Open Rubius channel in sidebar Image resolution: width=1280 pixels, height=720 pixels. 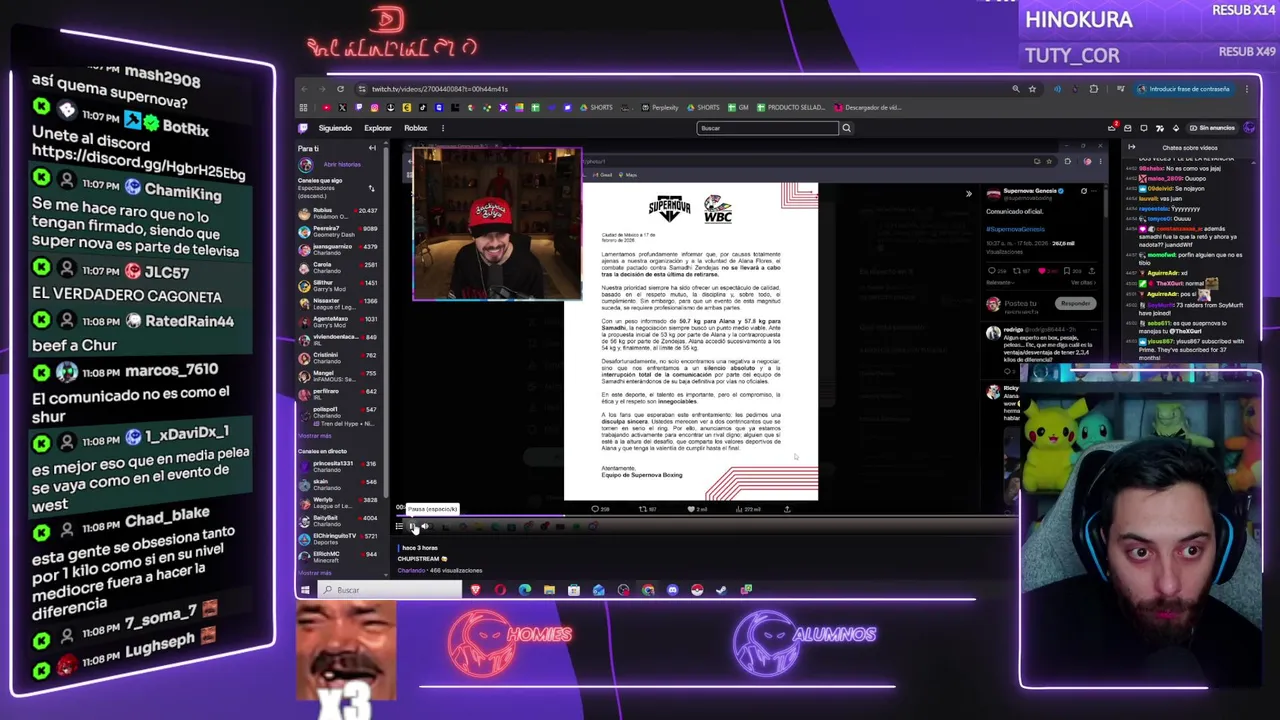click(x=338, y=212)
